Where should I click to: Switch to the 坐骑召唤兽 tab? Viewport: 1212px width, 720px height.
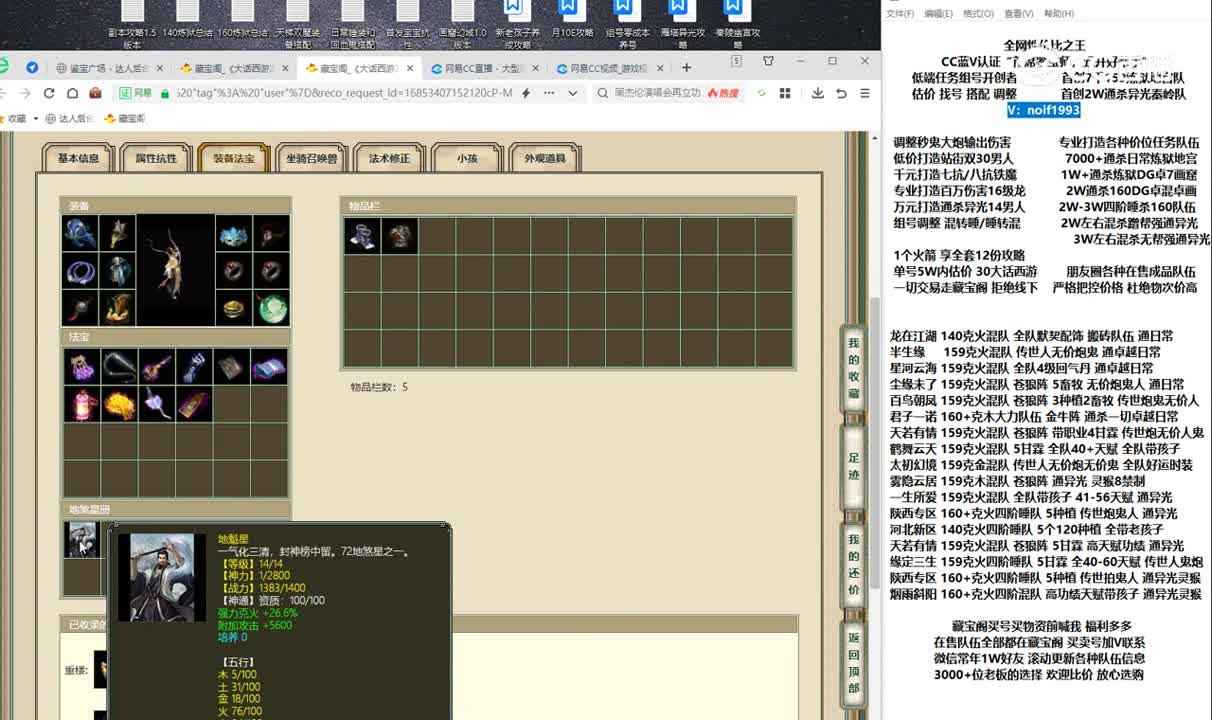click(x=312, y=158)
